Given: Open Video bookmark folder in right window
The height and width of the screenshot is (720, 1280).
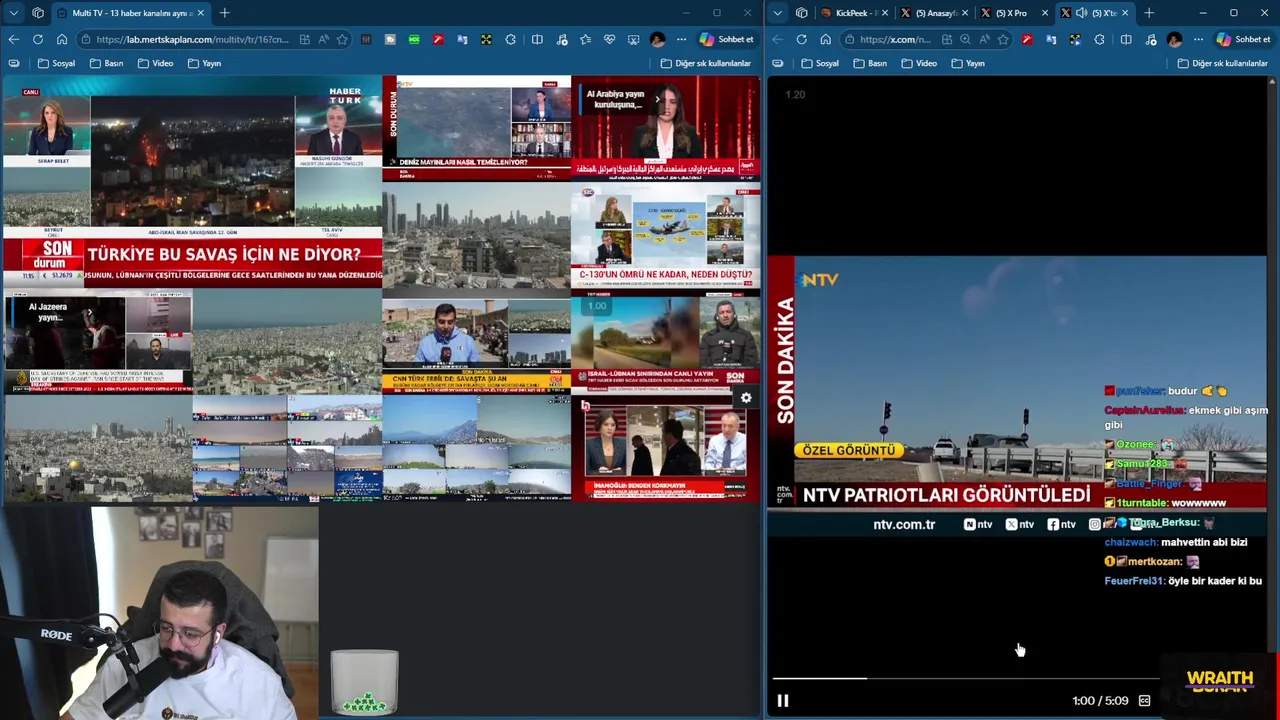Looking at the screenshot, I should [x=919, y=63].
